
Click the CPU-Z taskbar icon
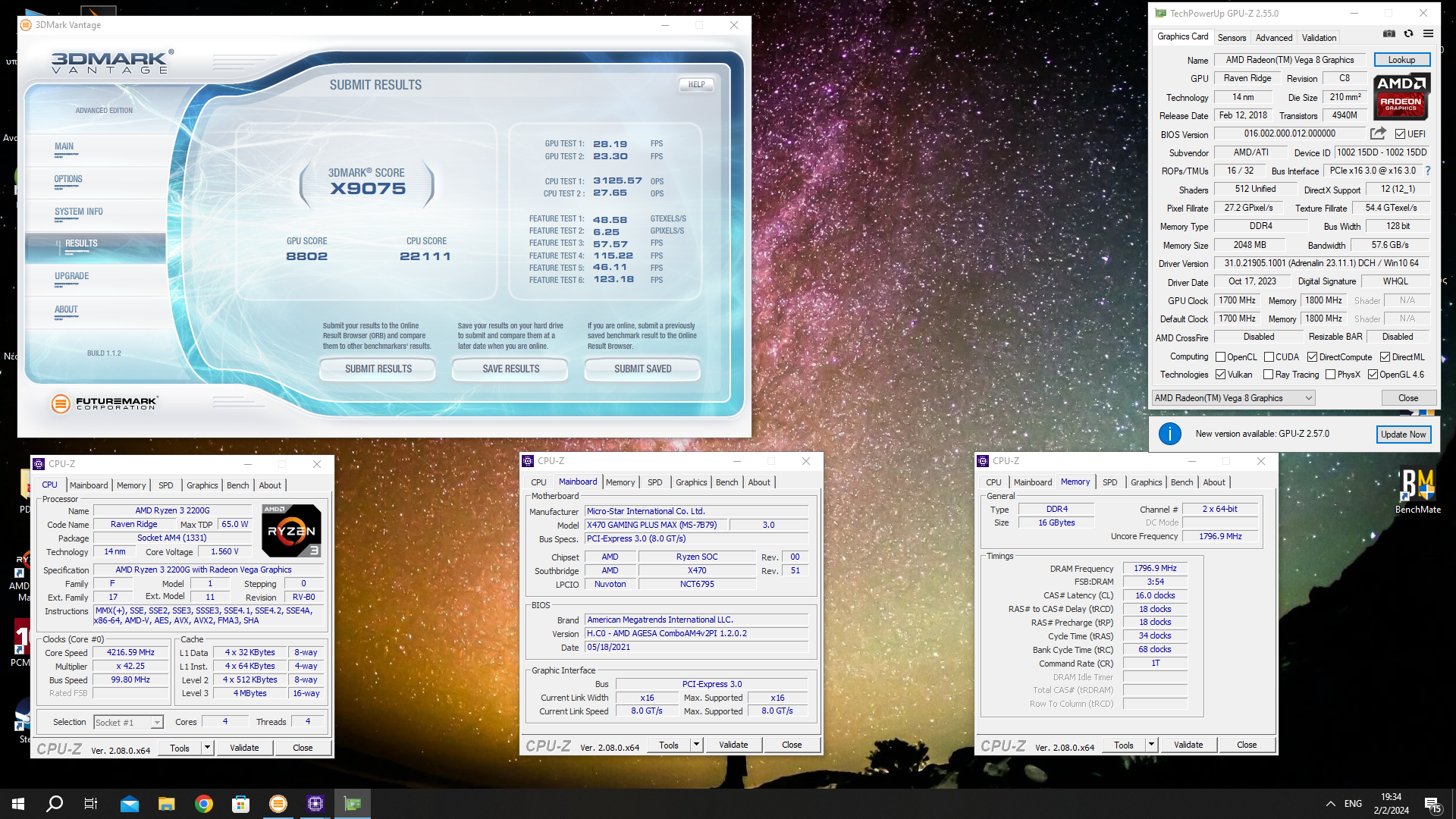(x=315, y=804)
